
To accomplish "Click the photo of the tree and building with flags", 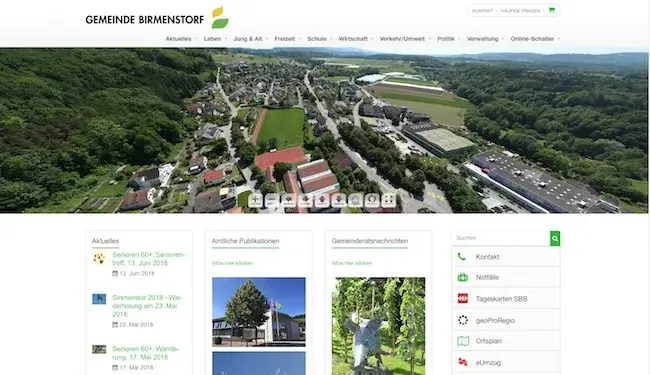I will 259,312.
